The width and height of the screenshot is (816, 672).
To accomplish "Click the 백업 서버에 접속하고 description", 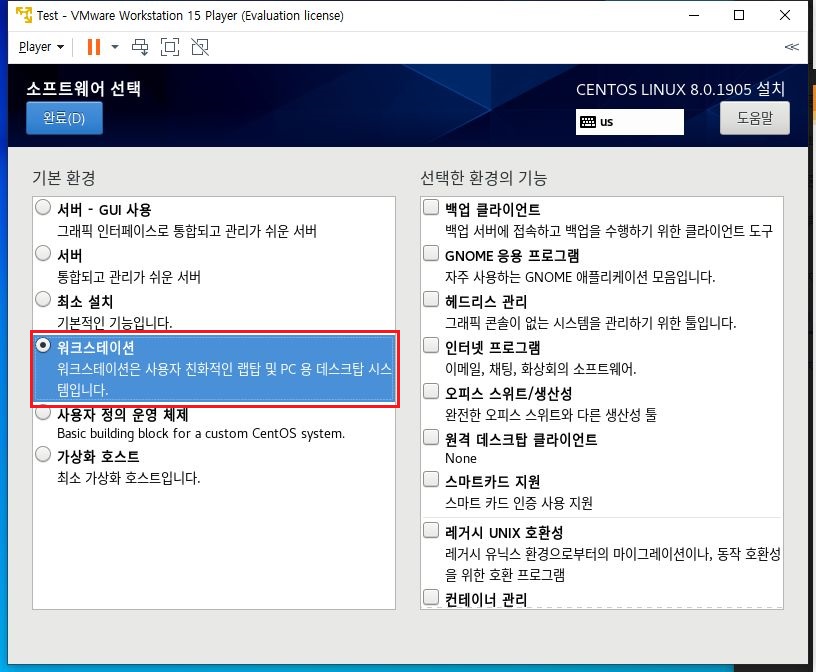I will (x=609, y=231).
